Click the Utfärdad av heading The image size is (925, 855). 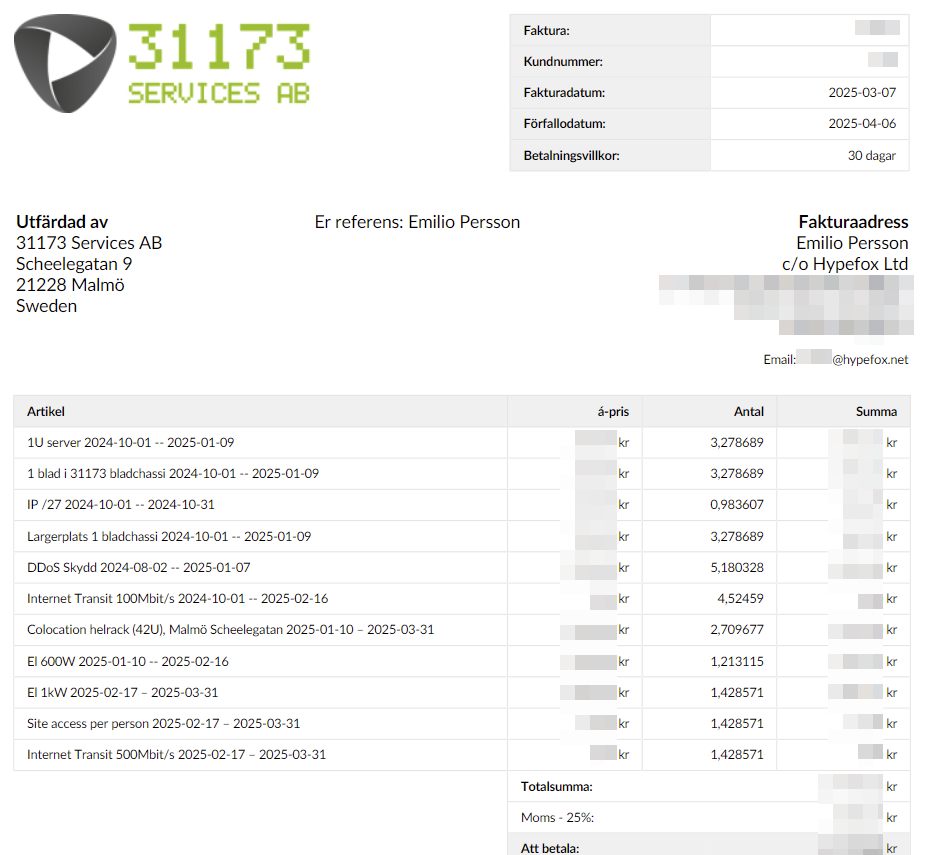(62, 222)
